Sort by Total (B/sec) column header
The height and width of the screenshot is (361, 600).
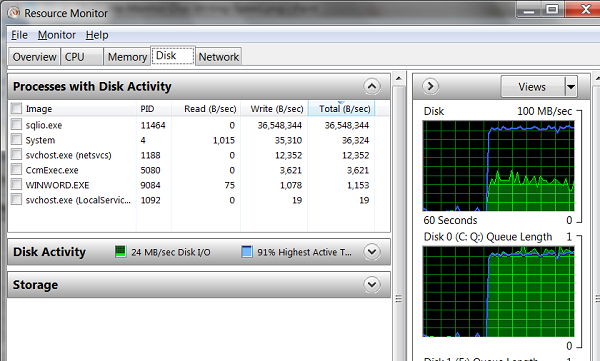pyautogui.click(x=341, y=109)
